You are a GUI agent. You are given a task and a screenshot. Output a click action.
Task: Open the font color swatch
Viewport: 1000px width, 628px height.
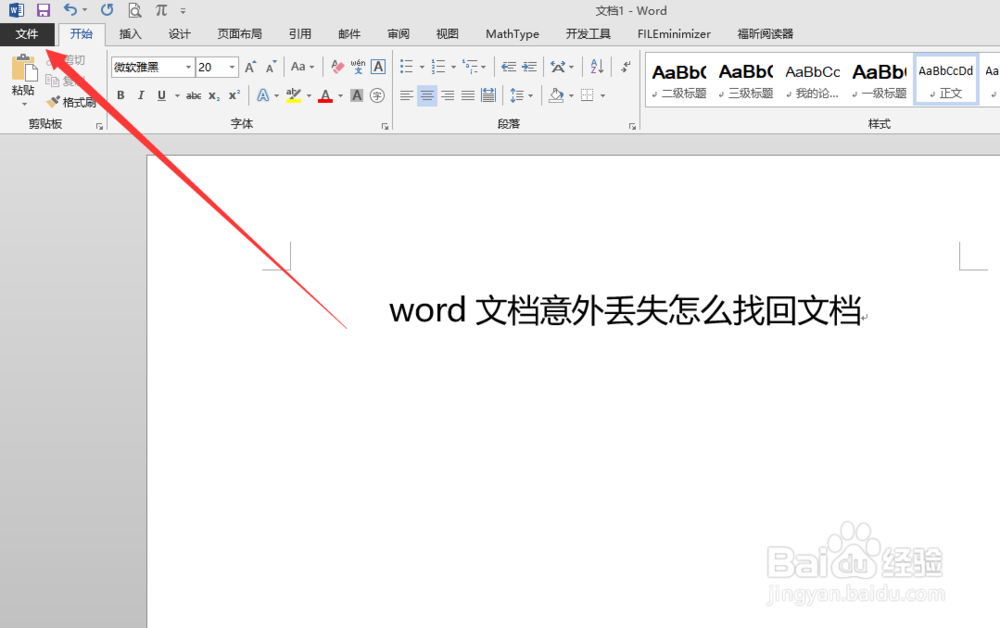(x=326, y=95)
